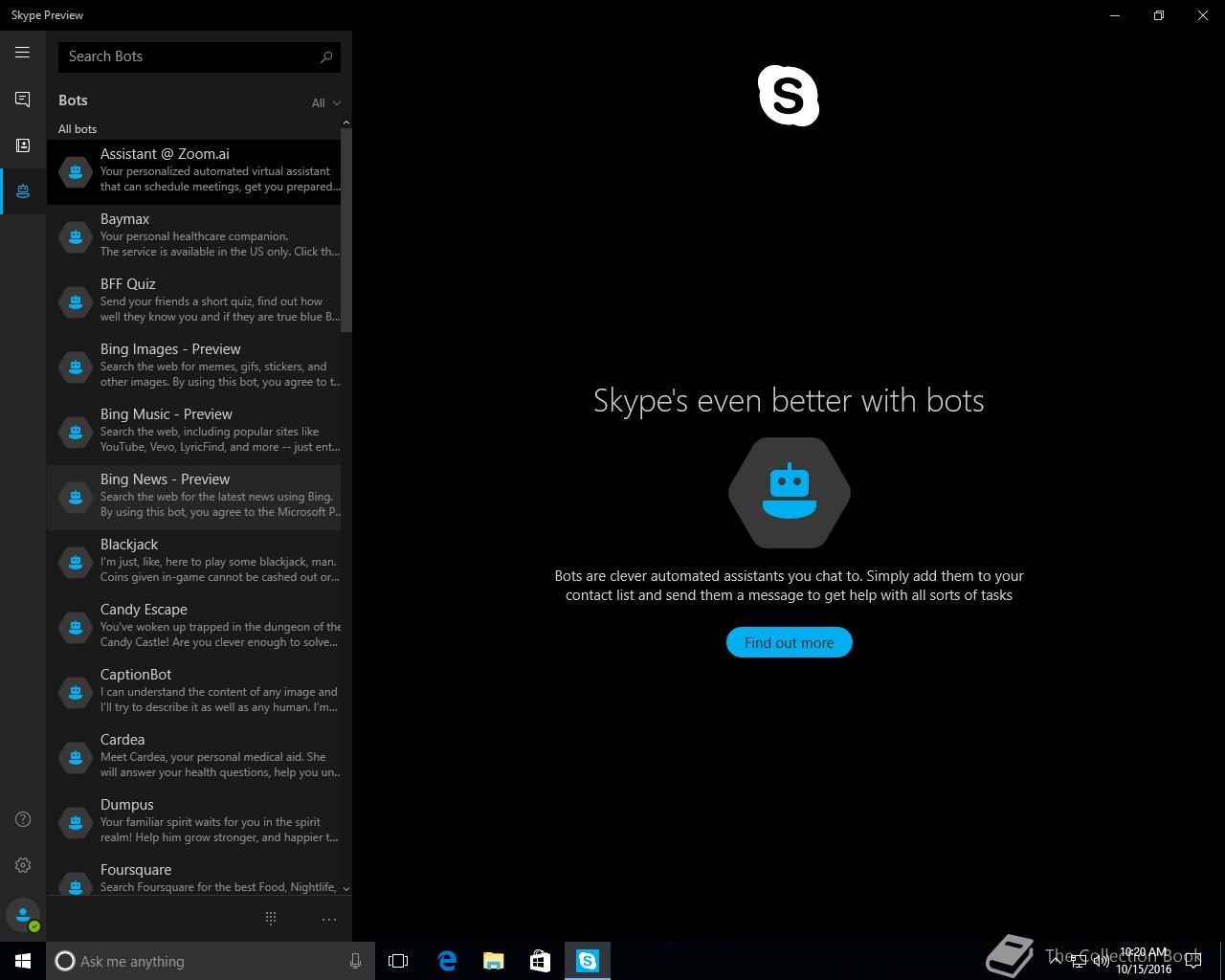Viewport: 1225px width, 980px height.
Task: Click Baymax bot avatar
Action: [76, 236]
